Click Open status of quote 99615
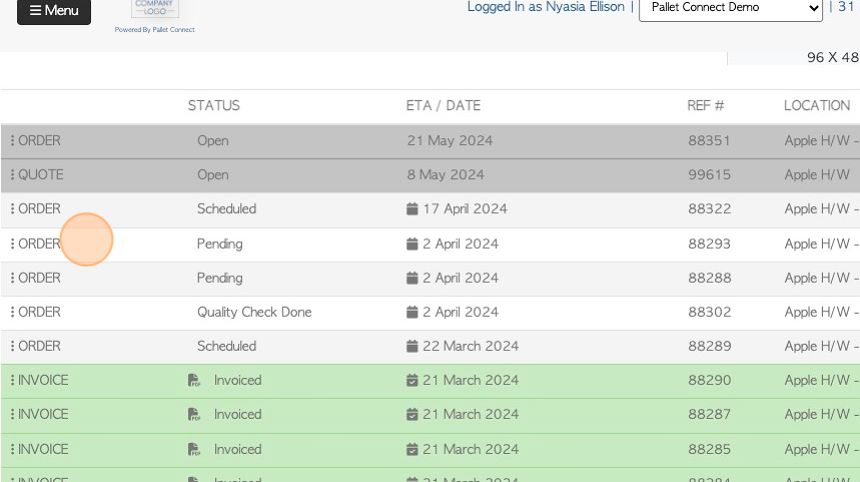This screenshot has height=482, width=860. (213, 174)
